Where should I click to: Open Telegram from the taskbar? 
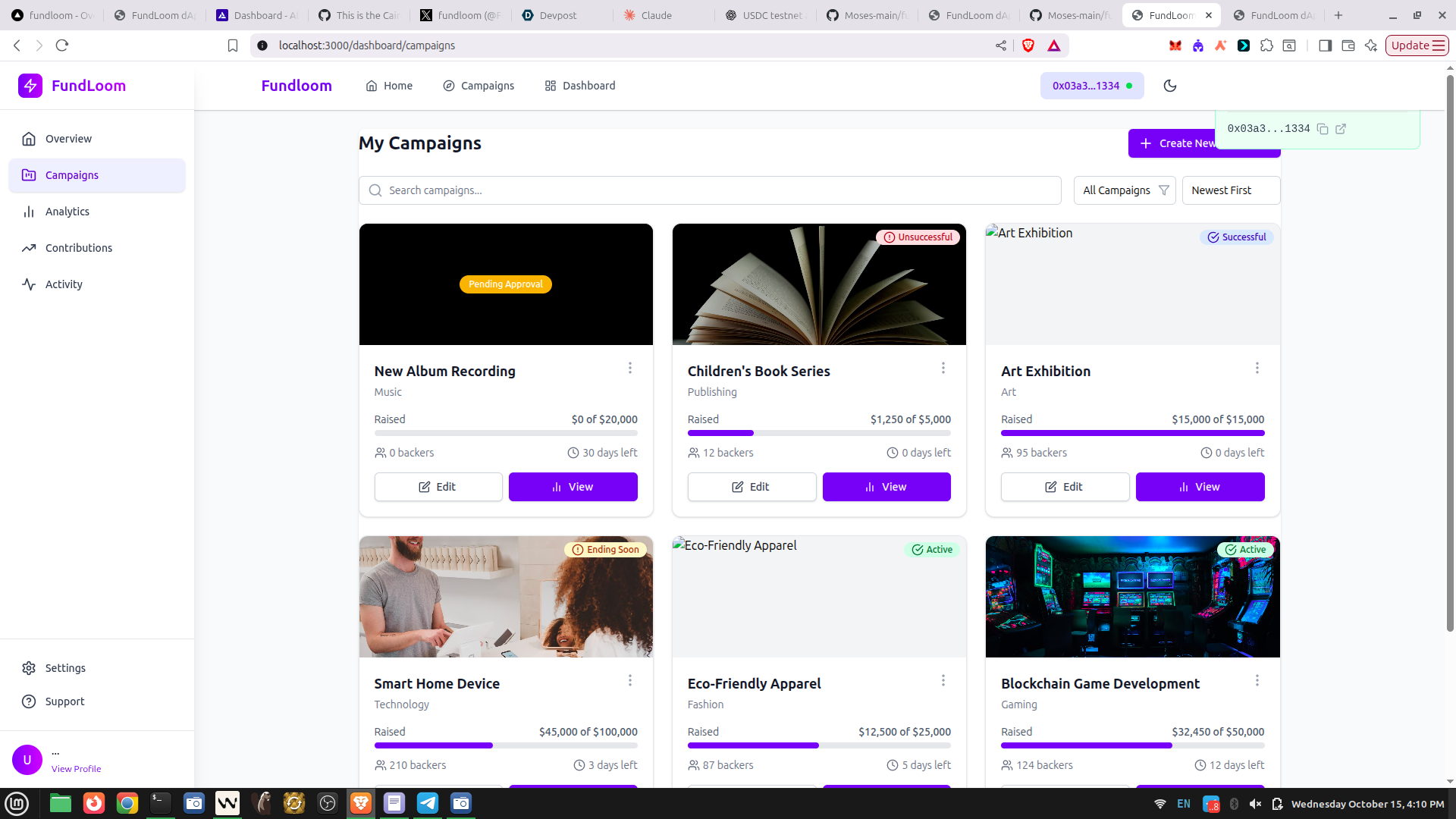pos(428,803)
